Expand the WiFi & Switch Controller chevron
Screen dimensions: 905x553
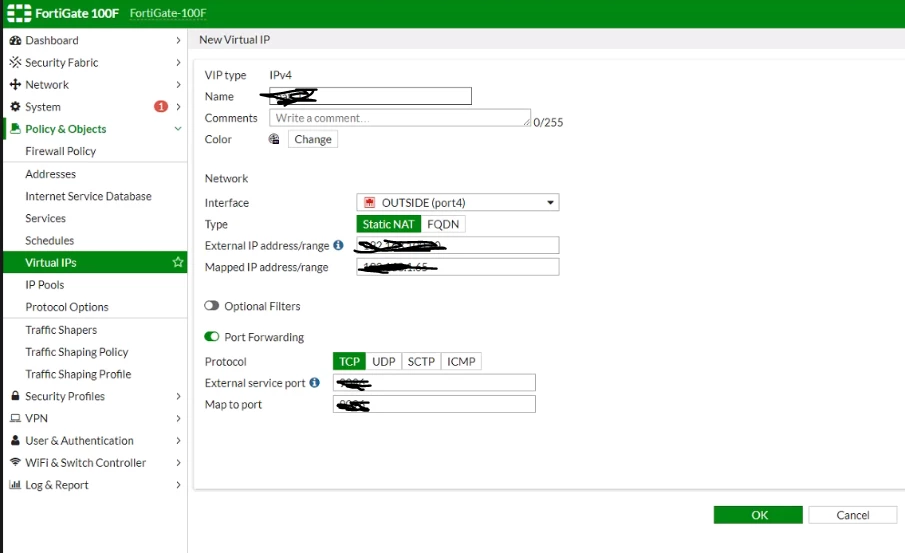coord(178,462)
